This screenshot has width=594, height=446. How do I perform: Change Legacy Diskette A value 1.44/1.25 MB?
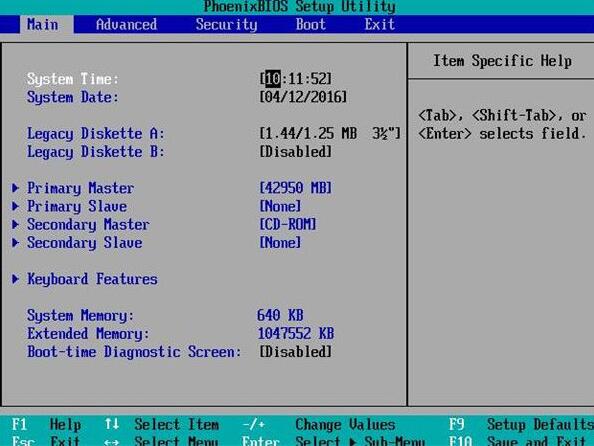click(x=330, y=133)
